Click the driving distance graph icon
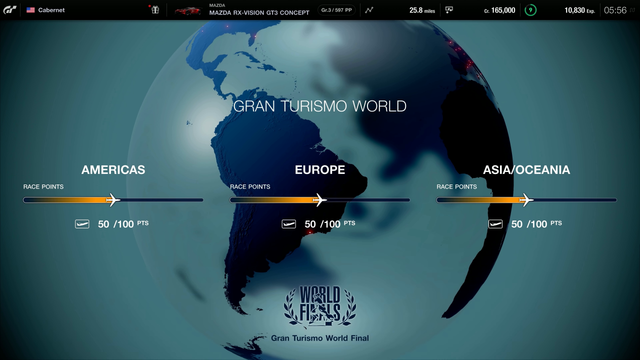Screen dimensions: 640x360 [369, 10]
